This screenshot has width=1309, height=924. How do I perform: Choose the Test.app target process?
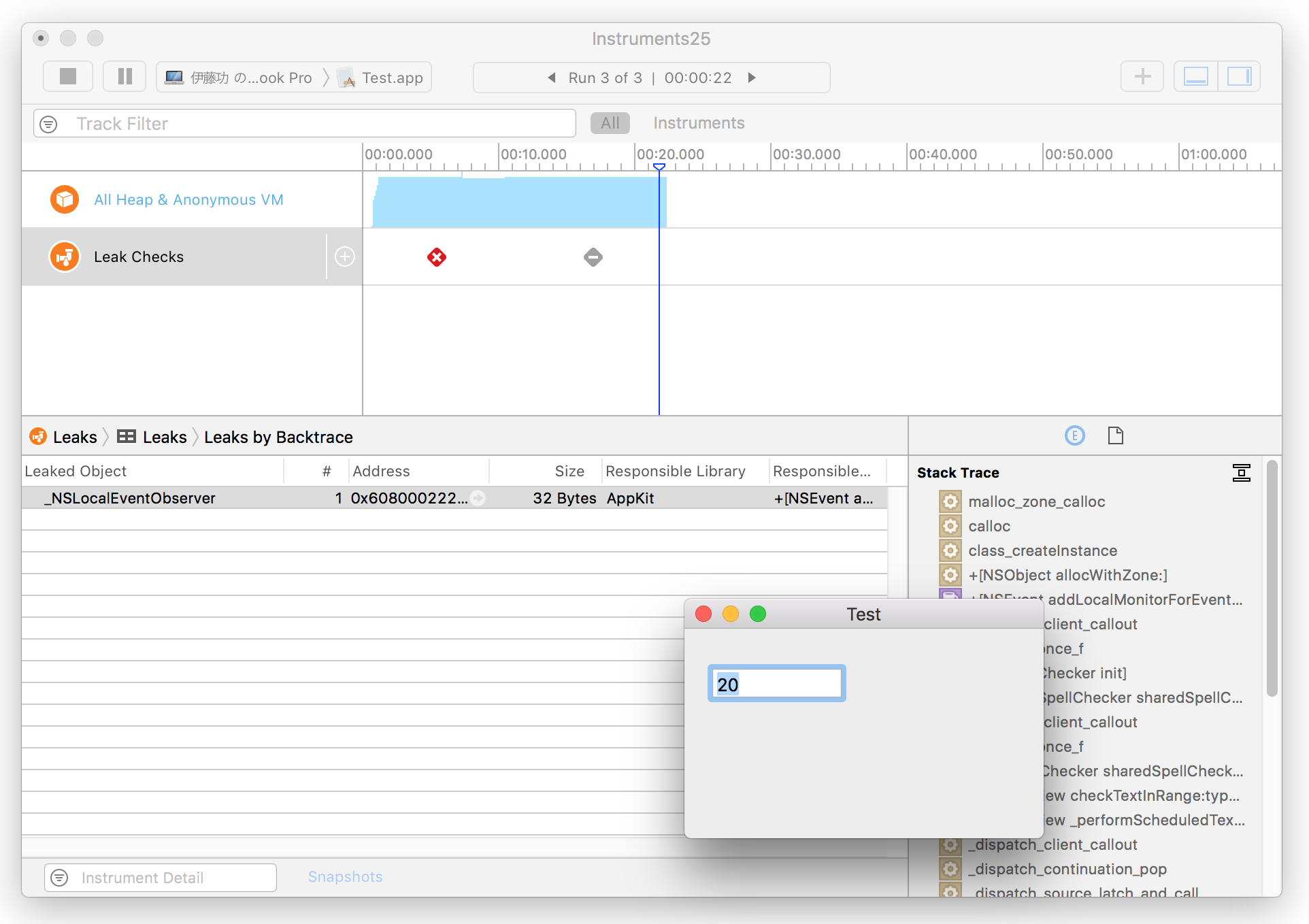tap(381, 78)
